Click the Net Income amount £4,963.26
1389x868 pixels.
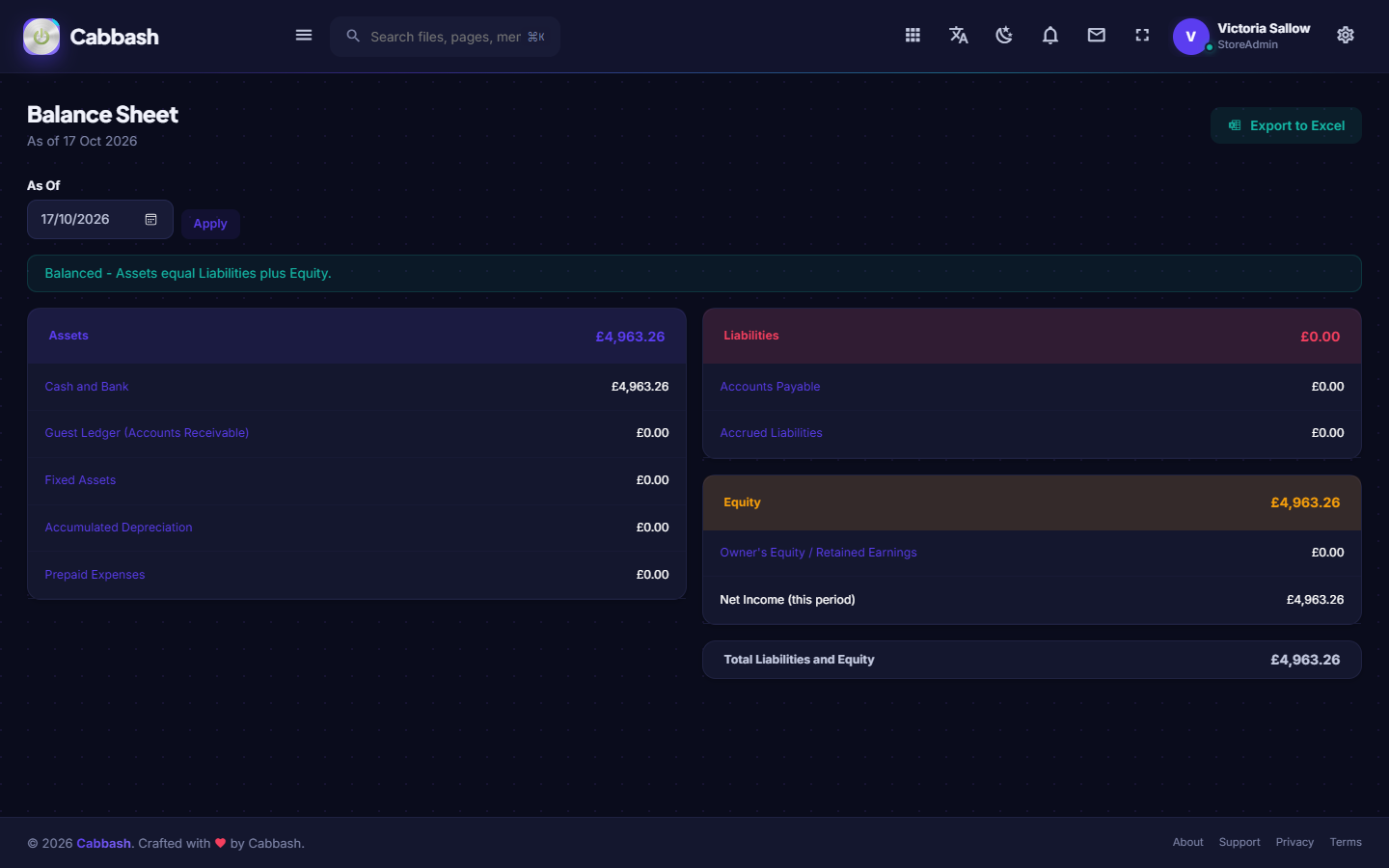[1315, 600]
